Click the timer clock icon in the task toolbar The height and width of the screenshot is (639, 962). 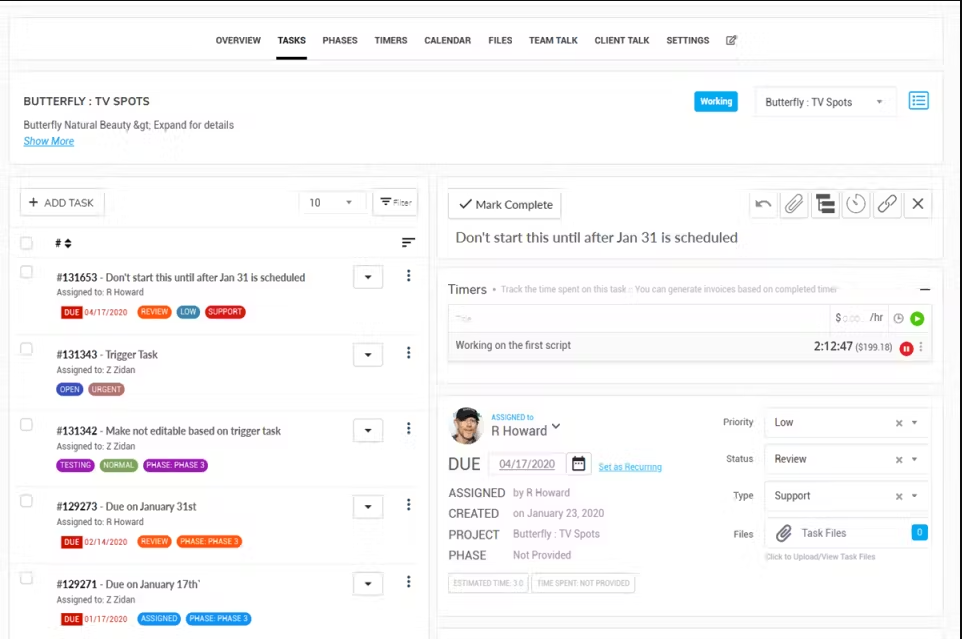point(855,204)
